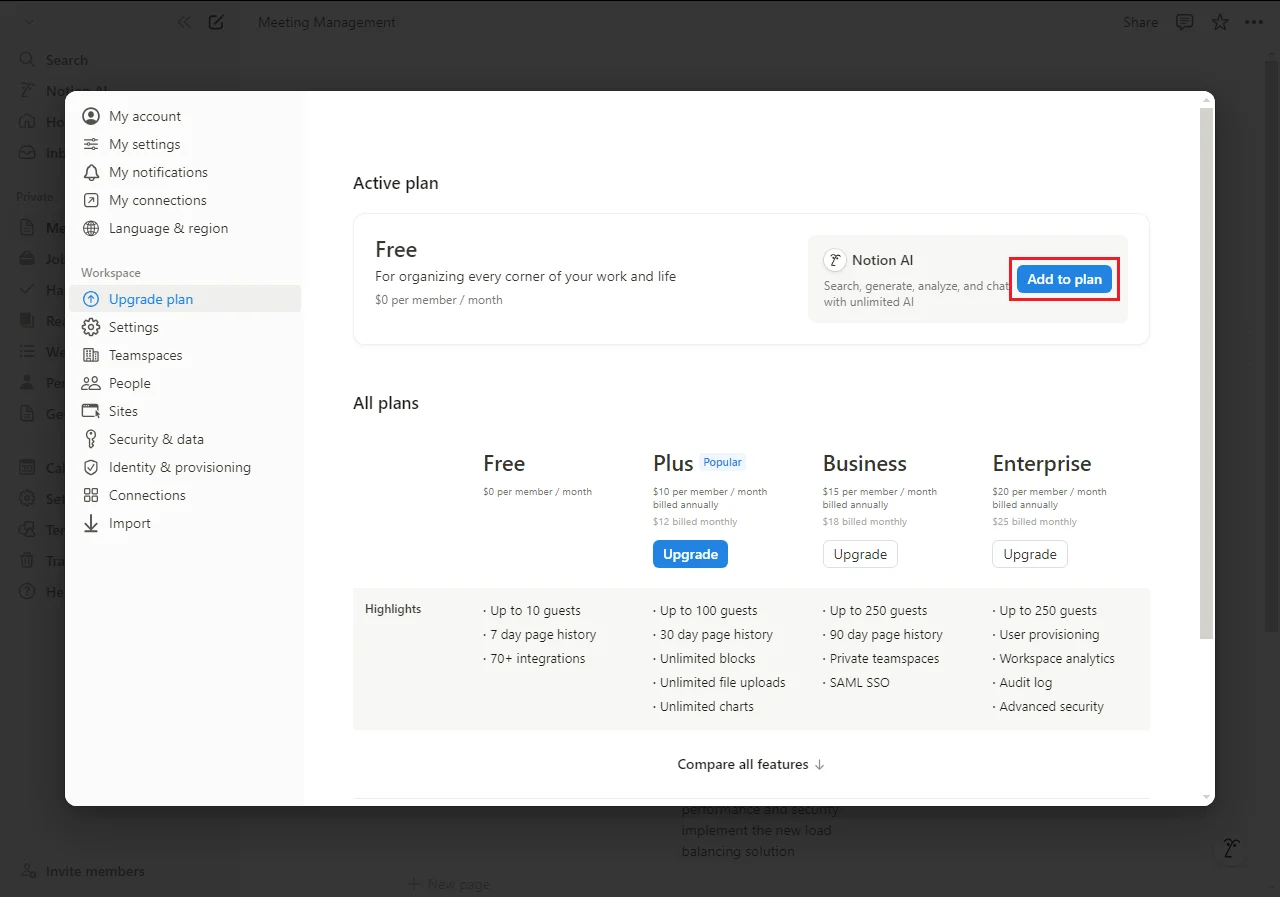Open My settings section
The image size is (1280, 897).
click(x=185, y=144)
